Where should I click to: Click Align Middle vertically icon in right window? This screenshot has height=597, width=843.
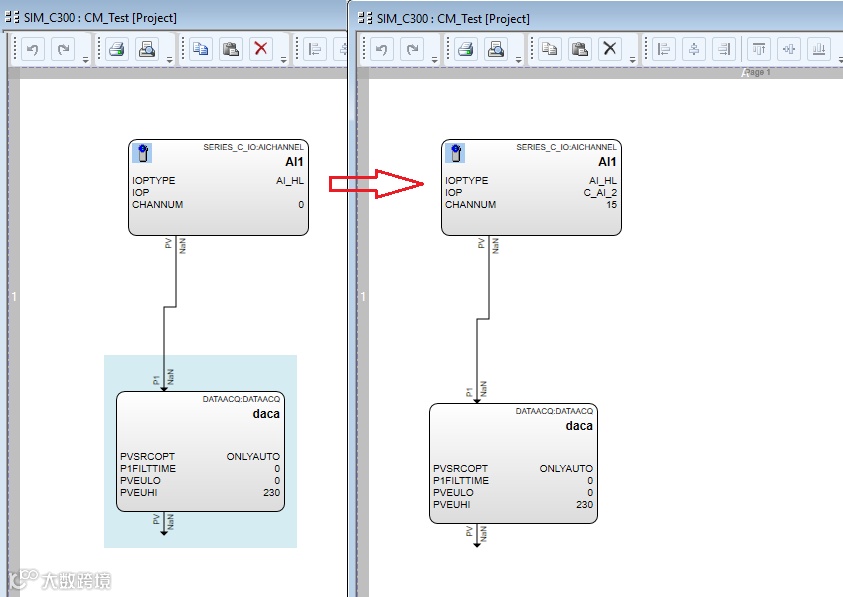click(x=789, y=49)
